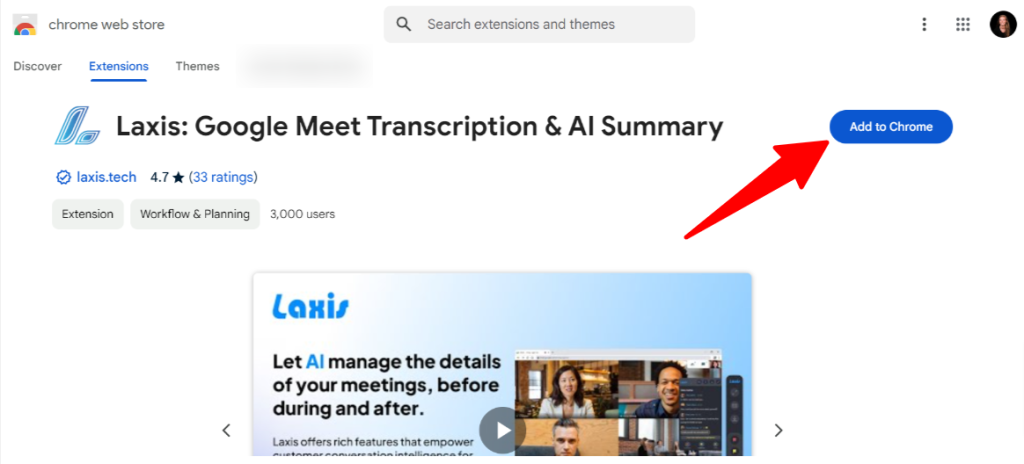The height and width of the screenshot is (464, 1024).
Task: Click the Chrome Web Store logo icon
Action: coord(25,25)
